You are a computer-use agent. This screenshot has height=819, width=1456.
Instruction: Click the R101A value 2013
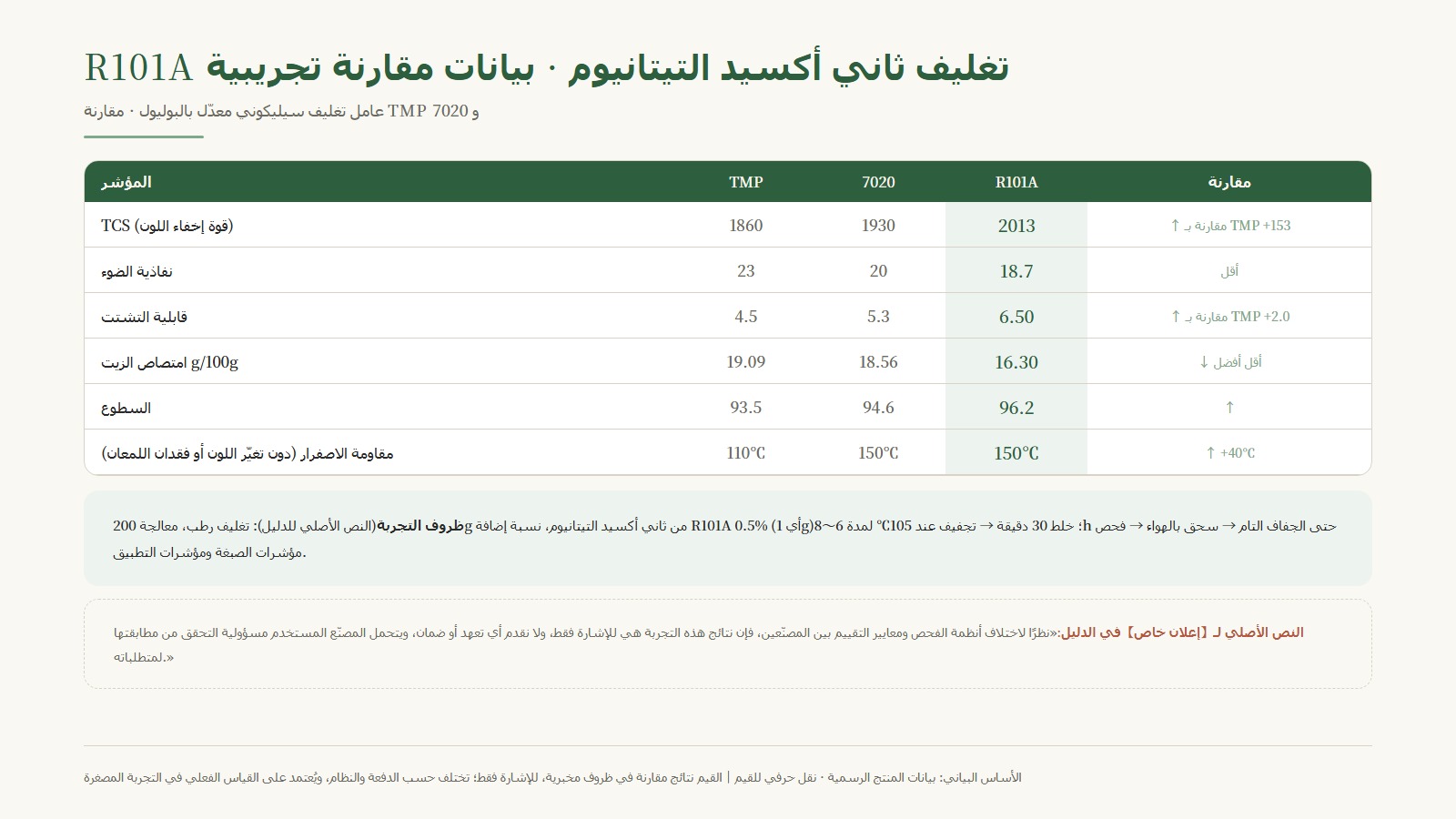coord(1016,226)
